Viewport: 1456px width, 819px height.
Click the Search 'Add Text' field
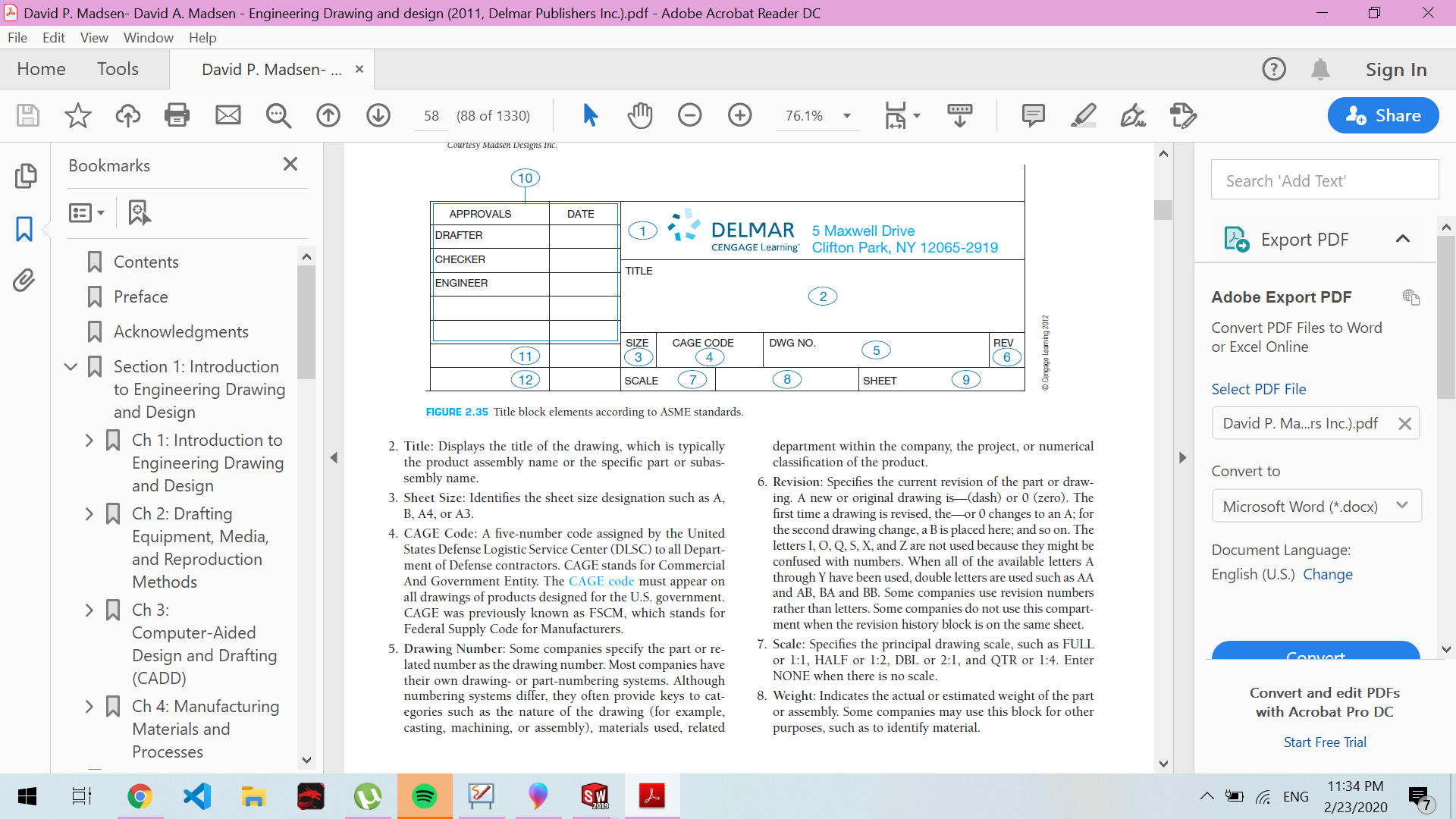click(x=1324, y=180)
